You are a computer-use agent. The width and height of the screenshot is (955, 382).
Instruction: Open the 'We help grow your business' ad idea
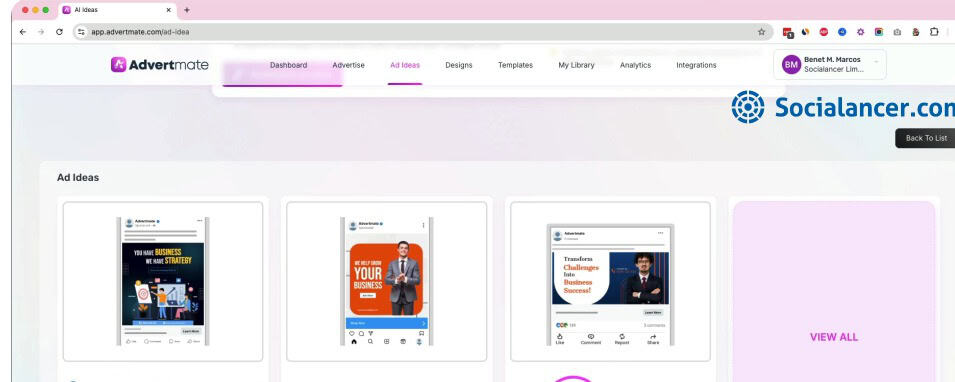tap(387, 281)
